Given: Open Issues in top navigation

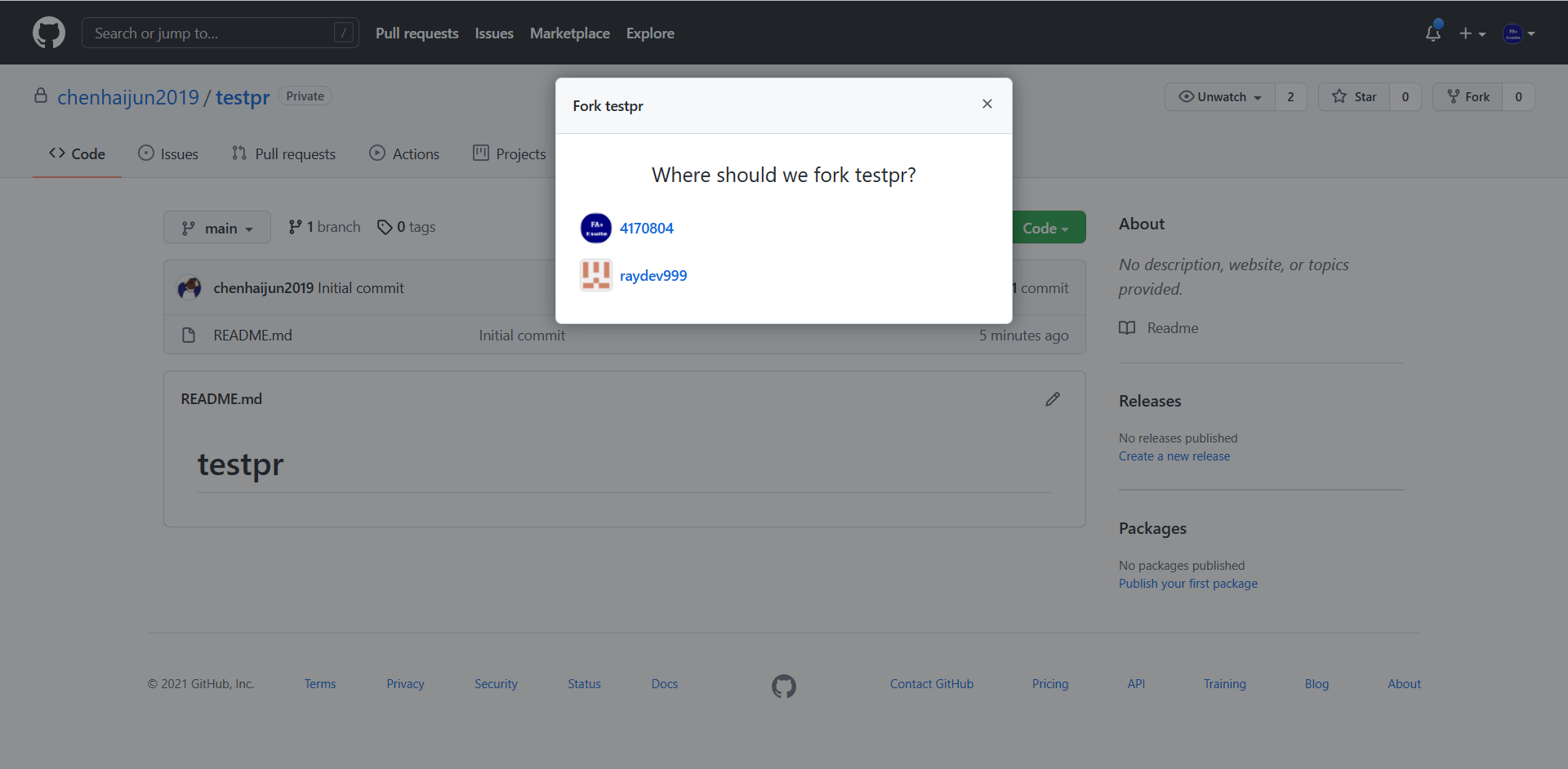Looking at the screenshot, I should (494, 33).
